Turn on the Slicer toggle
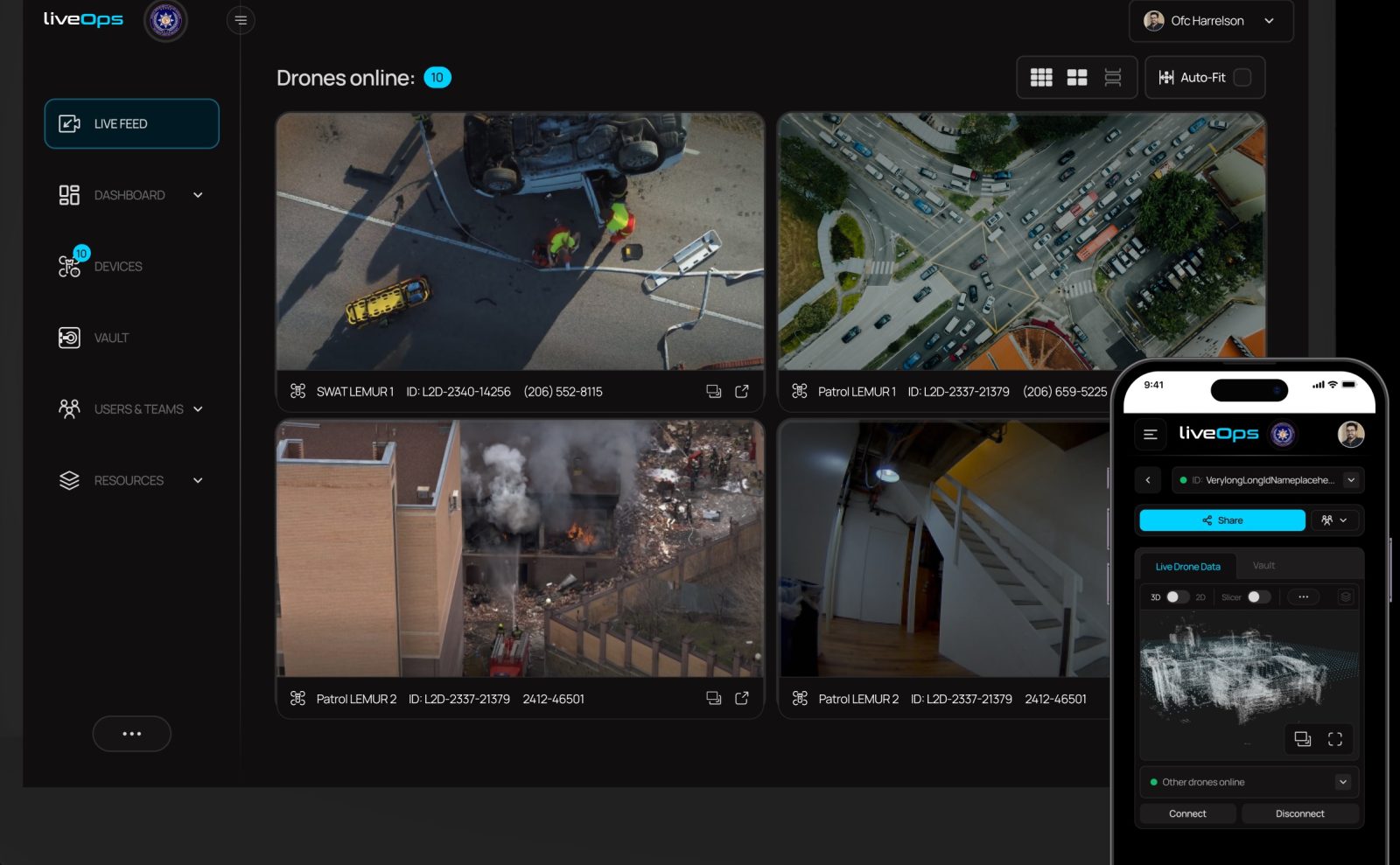The width and height of the screenshot is (1400, 865). click(x=1258, y=597)
